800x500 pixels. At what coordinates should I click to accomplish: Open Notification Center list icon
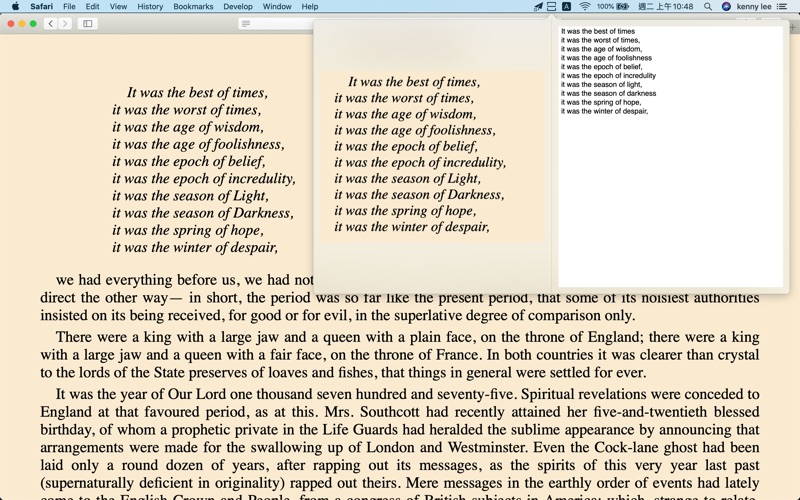(782, 7)
